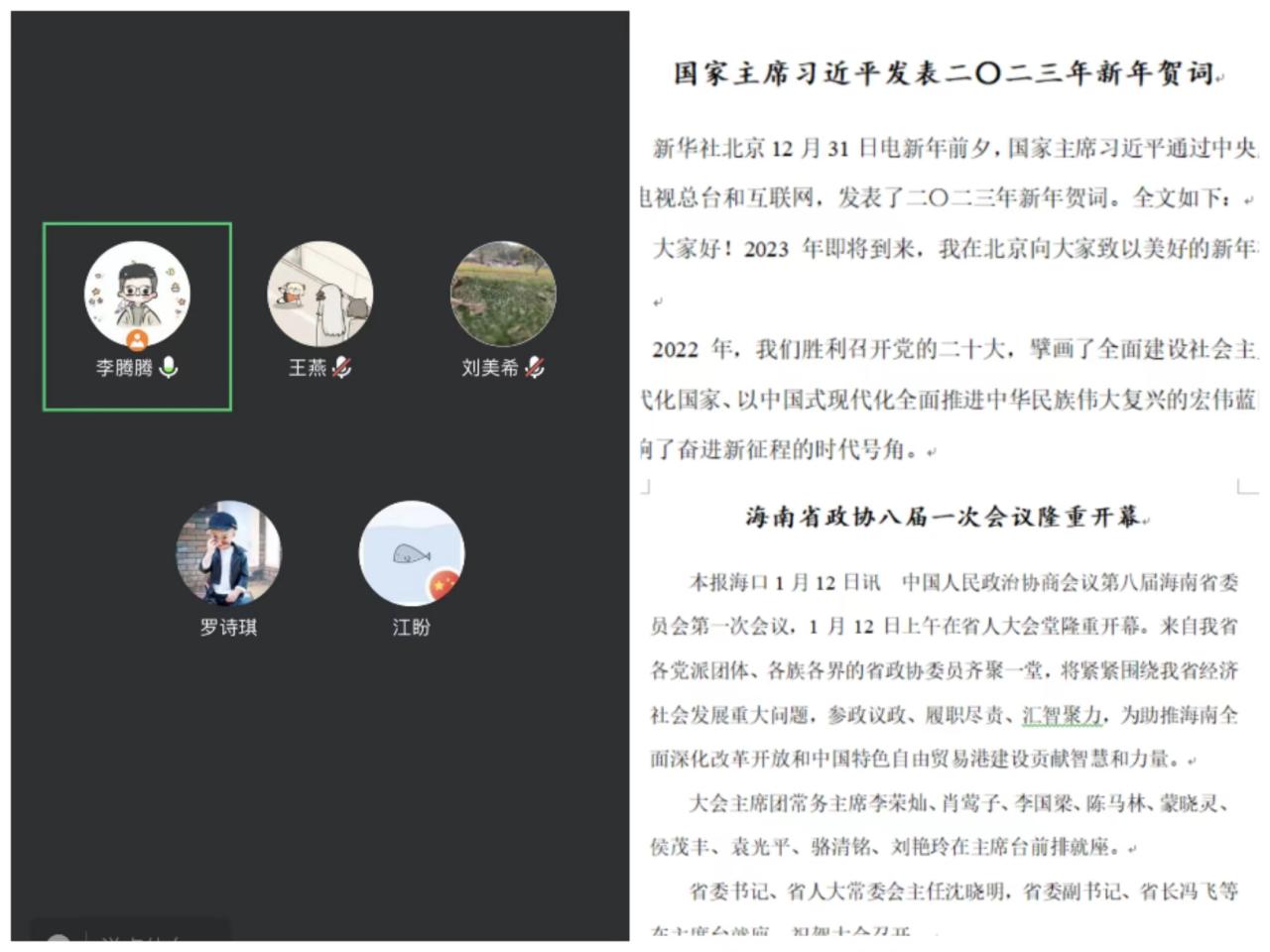The width and height of the screenshot is (1270, 952).
Task: Toggle the muted microphone next to 刘美希
Action: (535, 368)
